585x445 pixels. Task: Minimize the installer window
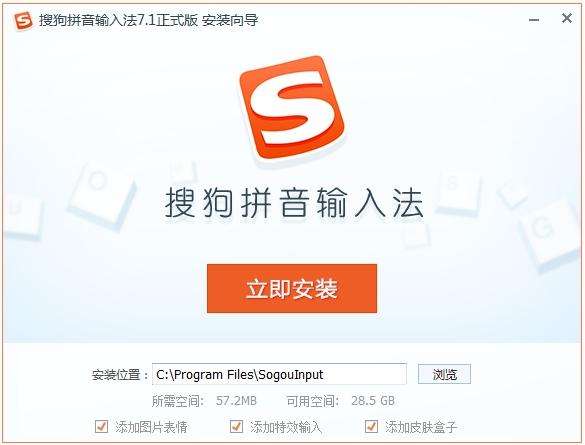534,19
